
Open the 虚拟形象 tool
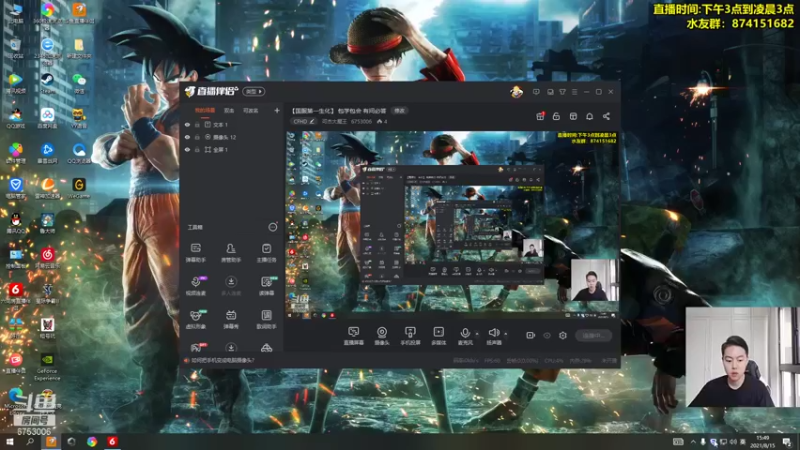(195, 319)
